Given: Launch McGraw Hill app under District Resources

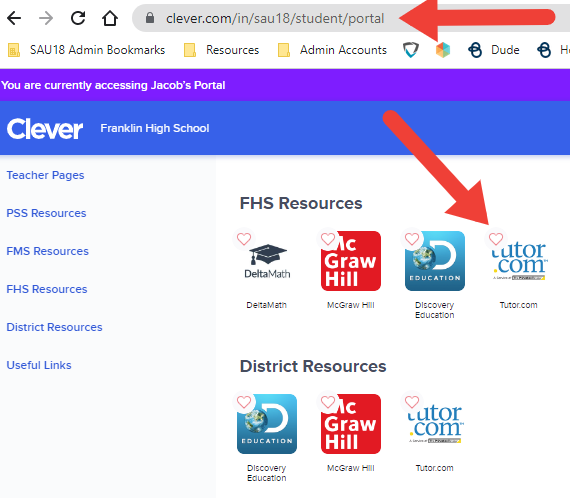Looking at the screenshot, I should point(351,424).
